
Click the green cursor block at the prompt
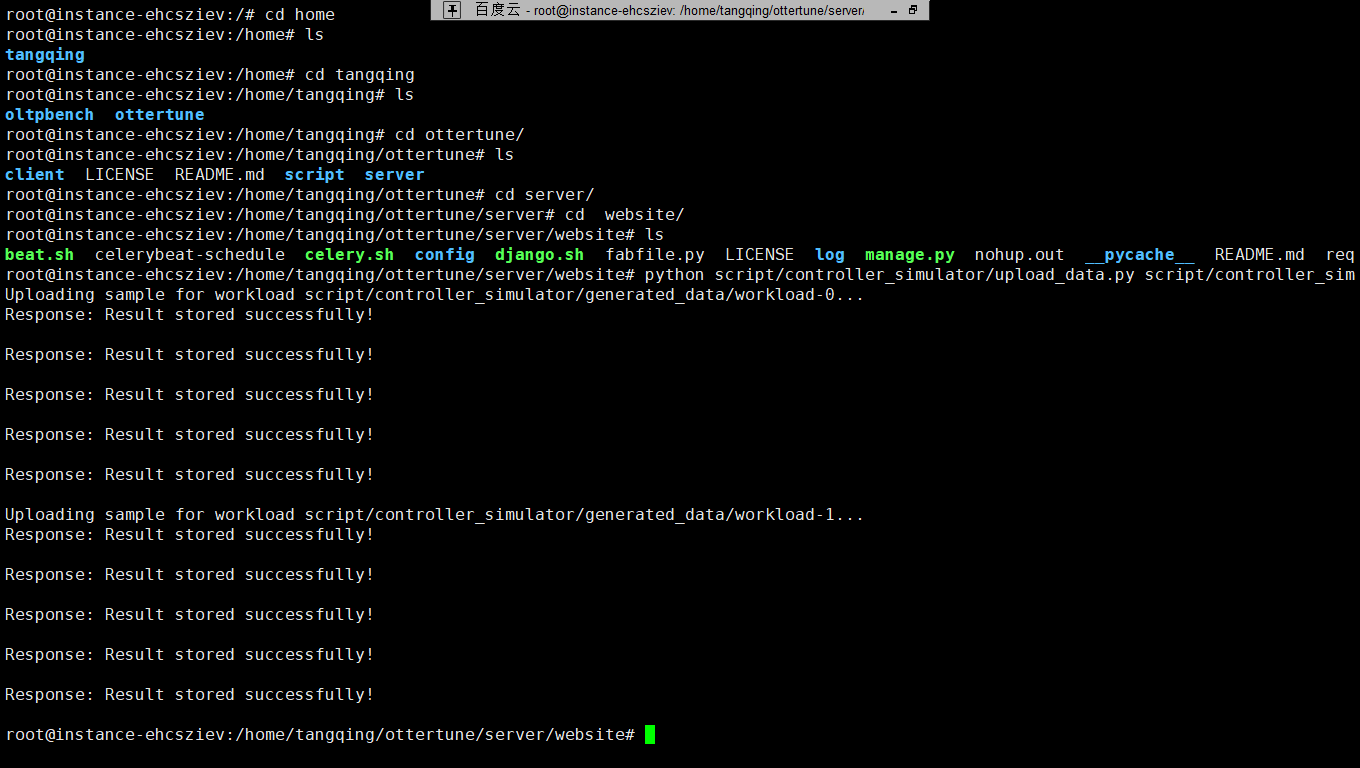[651, 734]
